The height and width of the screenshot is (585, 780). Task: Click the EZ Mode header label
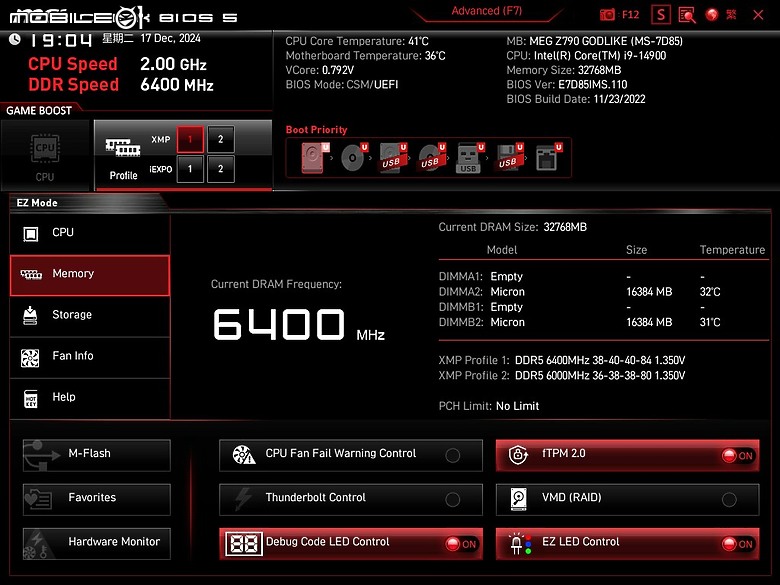point(37,202)
